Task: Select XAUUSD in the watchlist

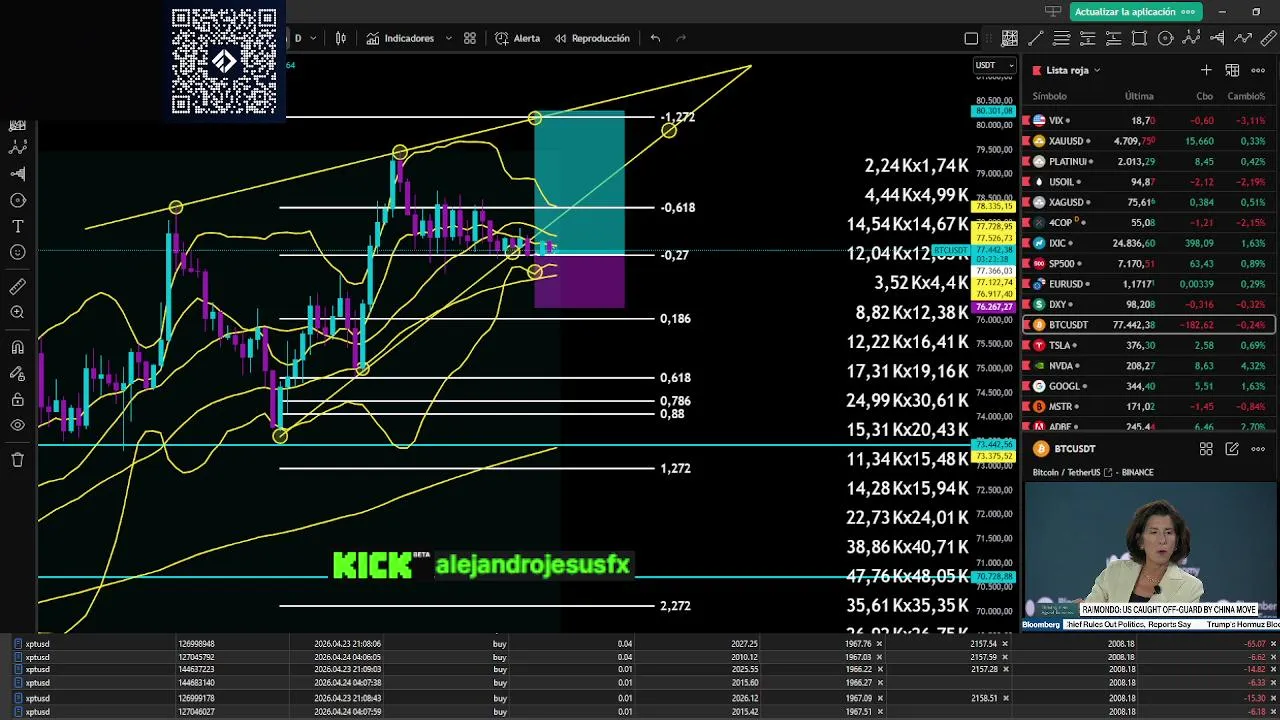Action: coord(1148,141)
